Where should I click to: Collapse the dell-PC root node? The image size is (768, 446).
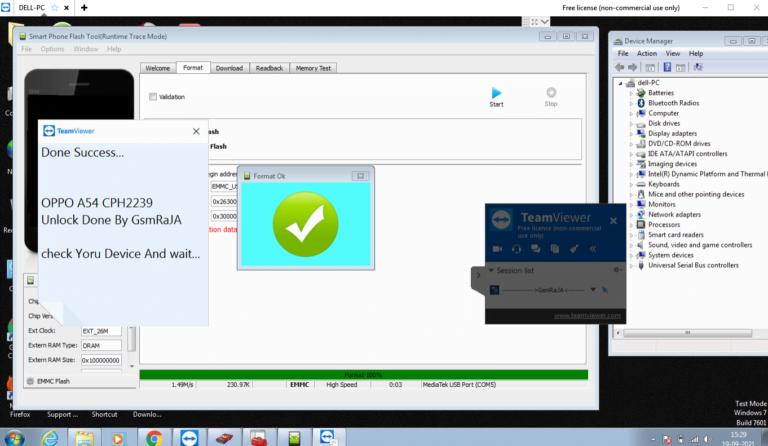pos(620,83)
